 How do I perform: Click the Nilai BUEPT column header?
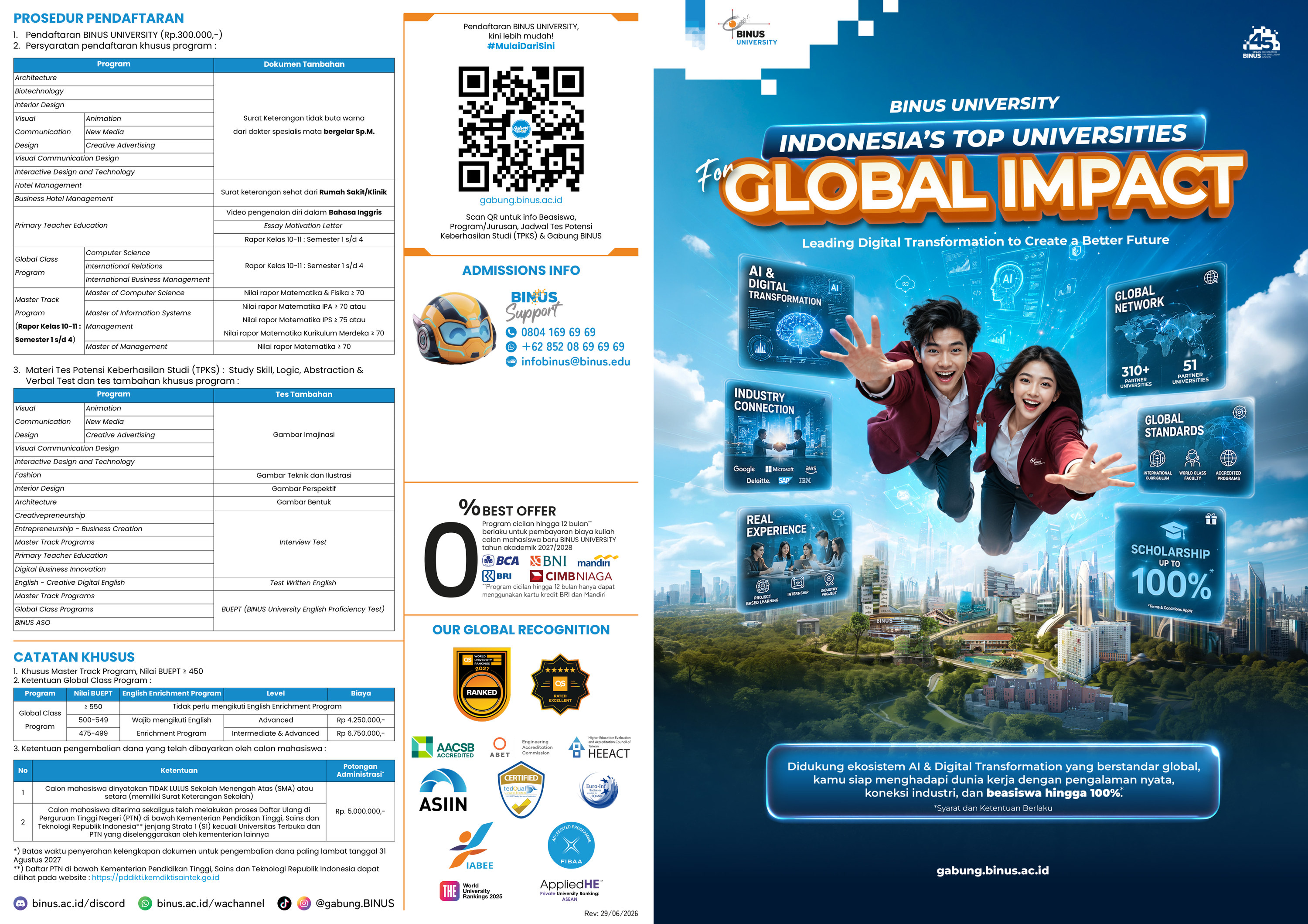(x=93, y=694)
